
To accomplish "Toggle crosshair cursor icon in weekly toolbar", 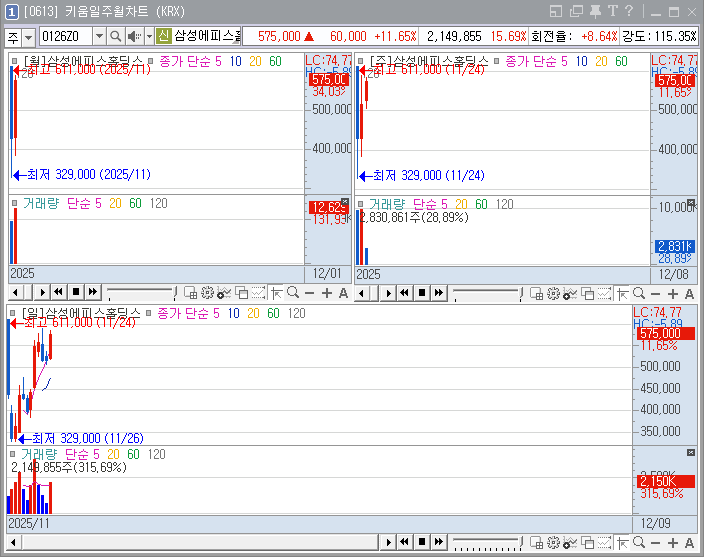I will [623, 294].
